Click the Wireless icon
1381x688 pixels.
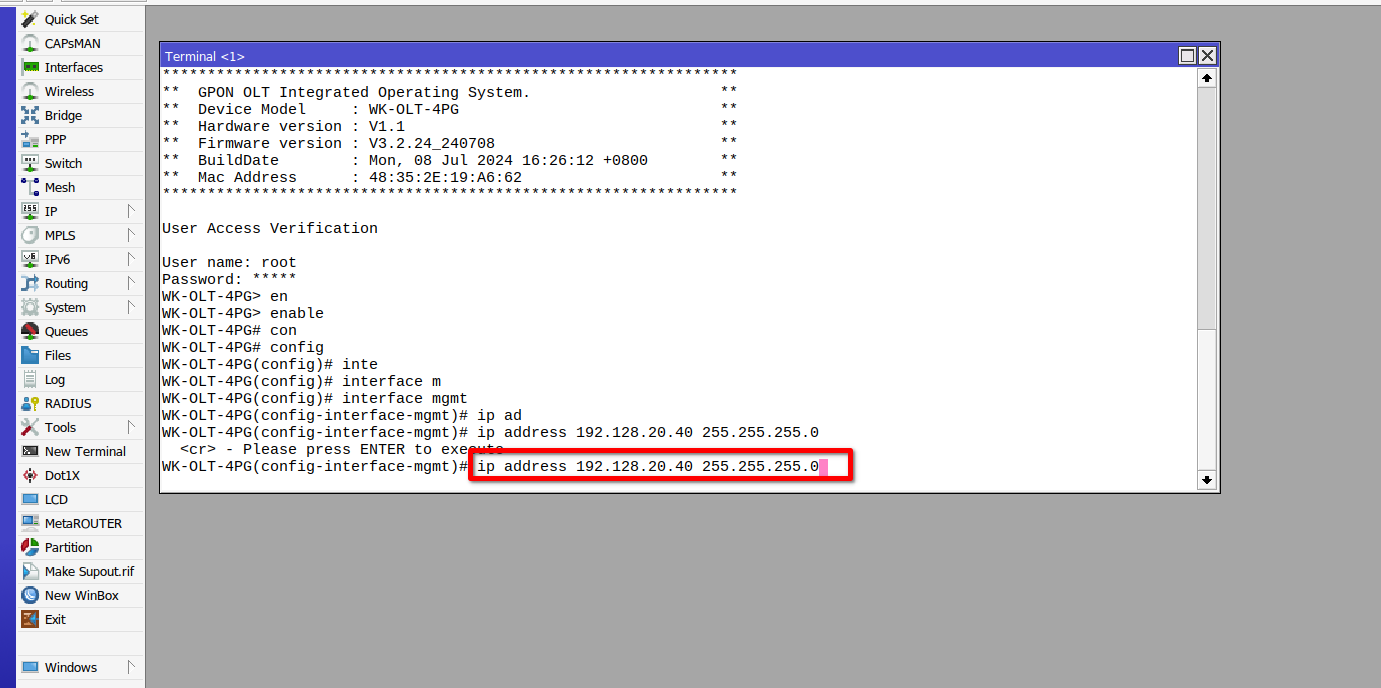70,91
